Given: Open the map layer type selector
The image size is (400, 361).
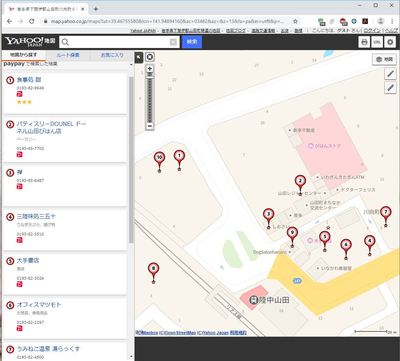Looking at the screenshot, I should coord(384,59).
